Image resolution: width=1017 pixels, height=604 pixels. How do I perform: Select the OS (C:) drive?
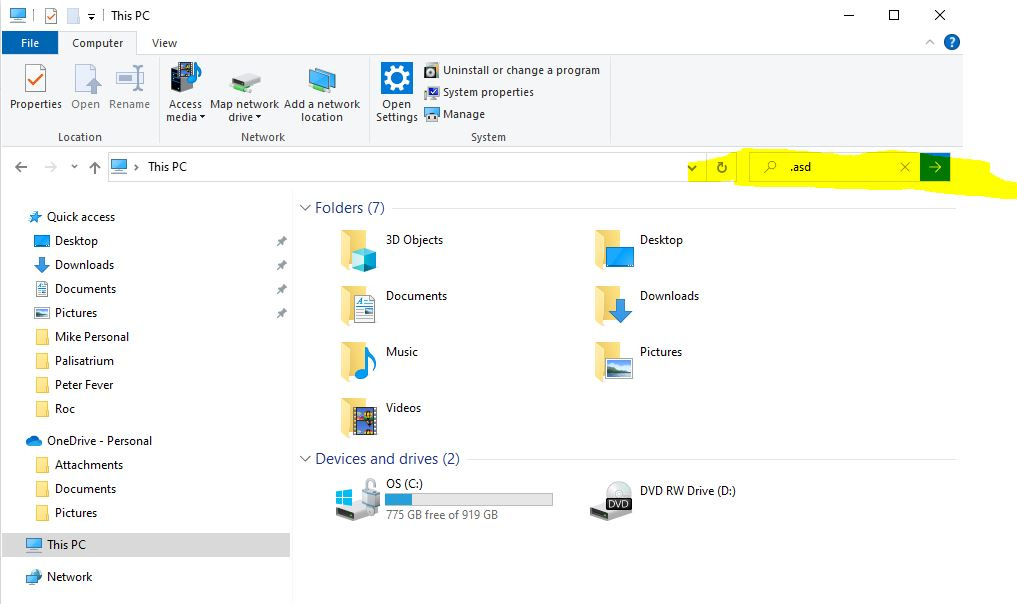pyautogui.click(x=444, y=500)
